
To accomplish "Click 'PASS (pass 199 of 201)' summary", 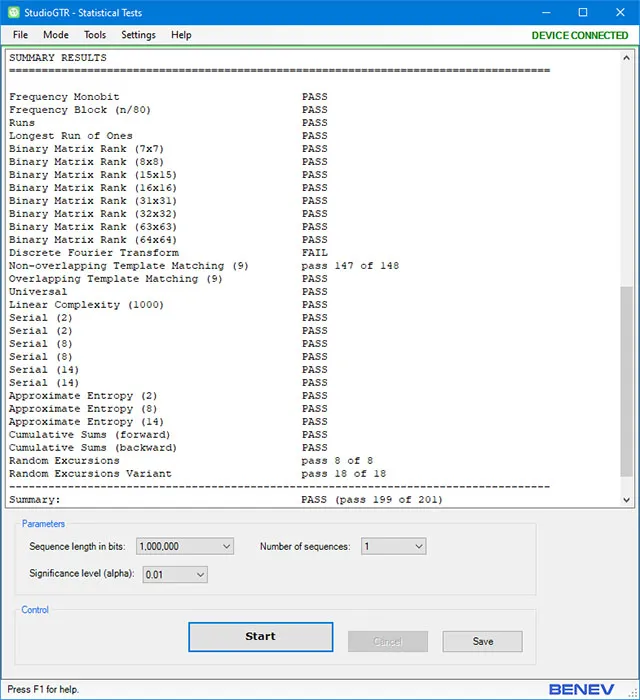I will [x=372, y=500].
